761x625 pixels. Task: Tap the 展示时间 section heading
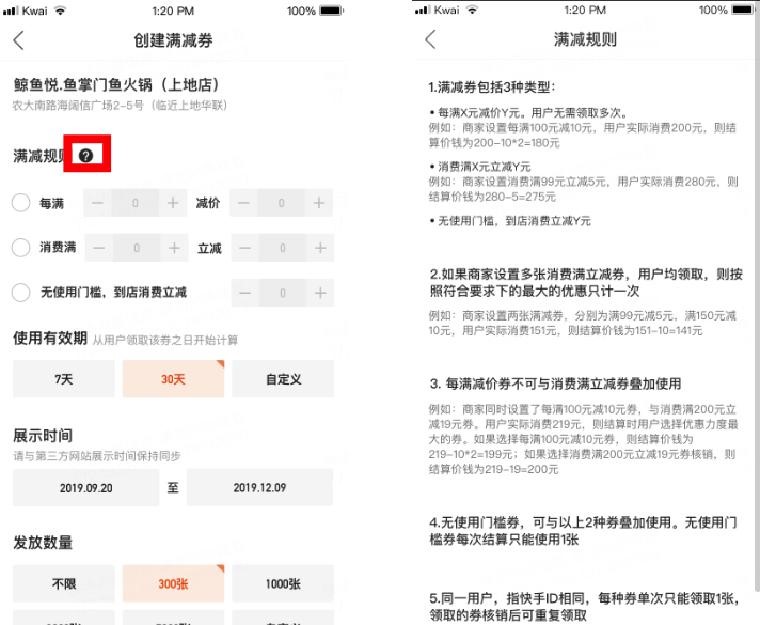43,435
